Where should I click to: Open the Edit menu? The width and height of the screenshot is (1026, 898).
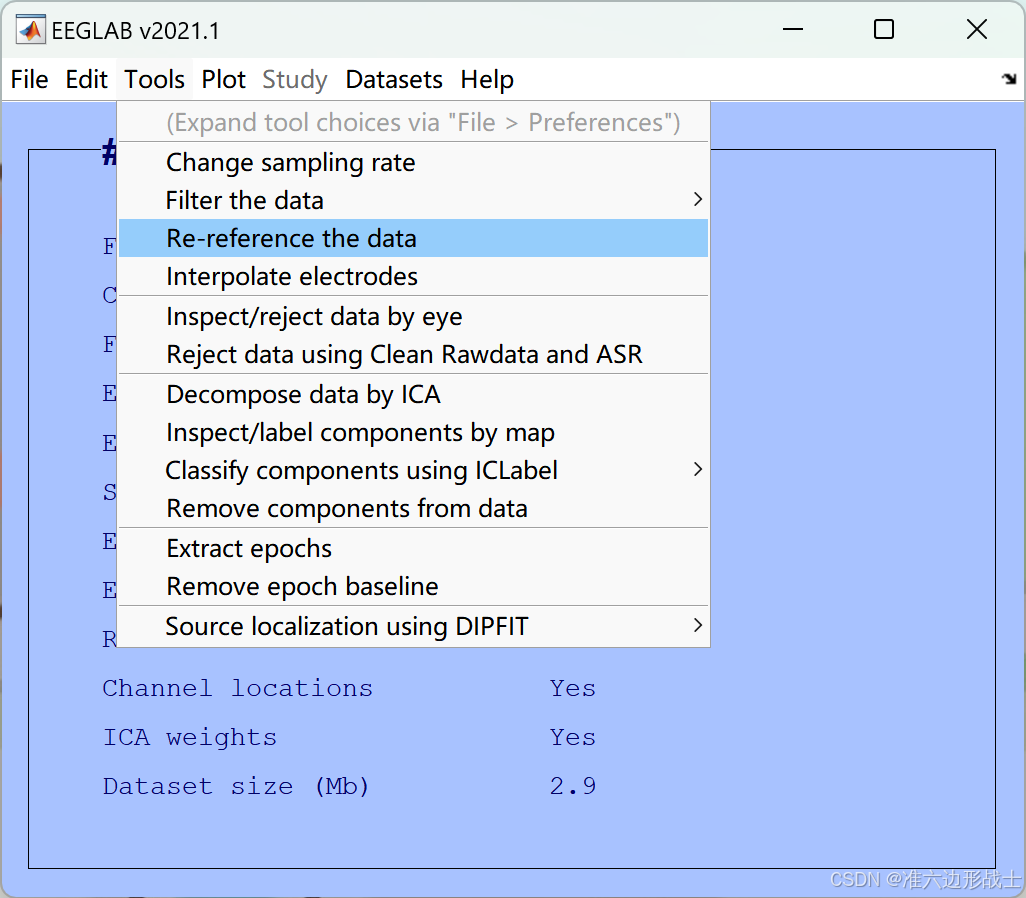[86, 80]
